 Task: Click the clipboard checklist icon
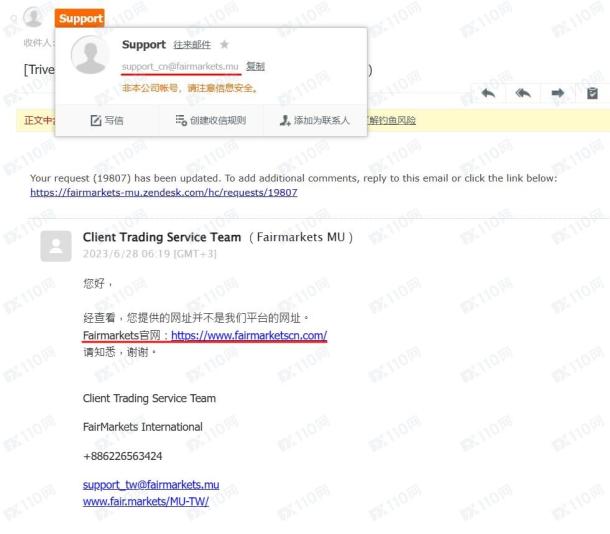pyautogui.click(x=592, y=93)
